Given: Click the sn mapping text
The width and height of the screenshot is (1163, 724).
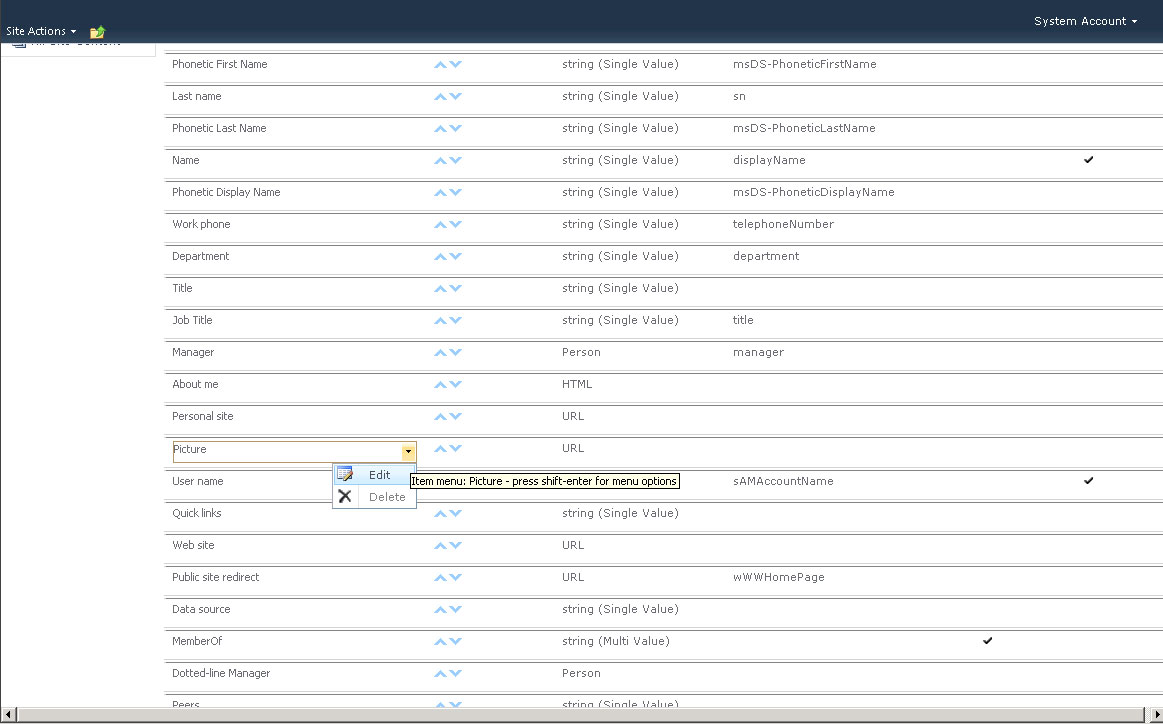Looking at the screenshot, I should [x=739, y=96].
